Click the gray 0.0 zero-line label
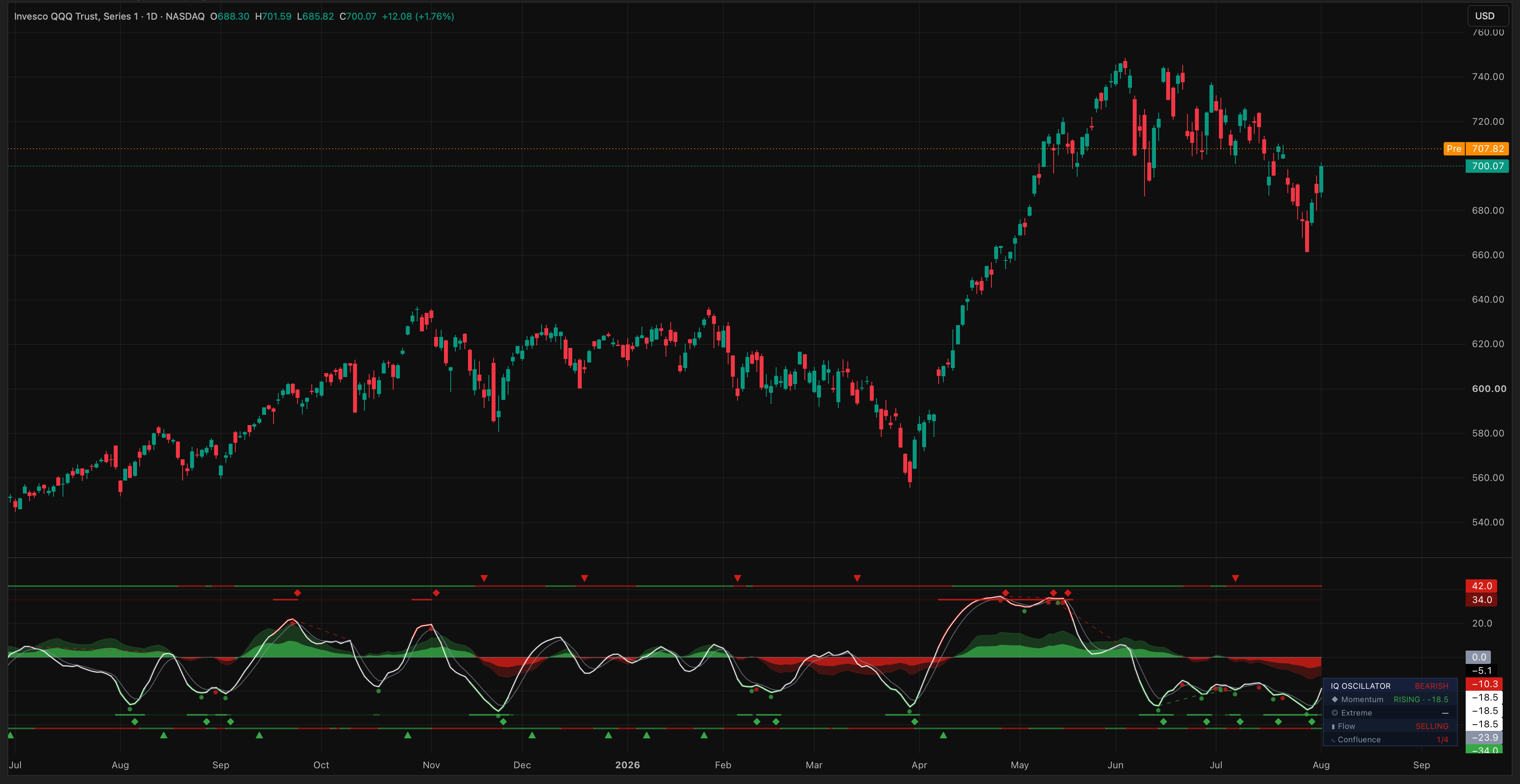Screen dimensions: 1520x784 tap(1478, 657)
